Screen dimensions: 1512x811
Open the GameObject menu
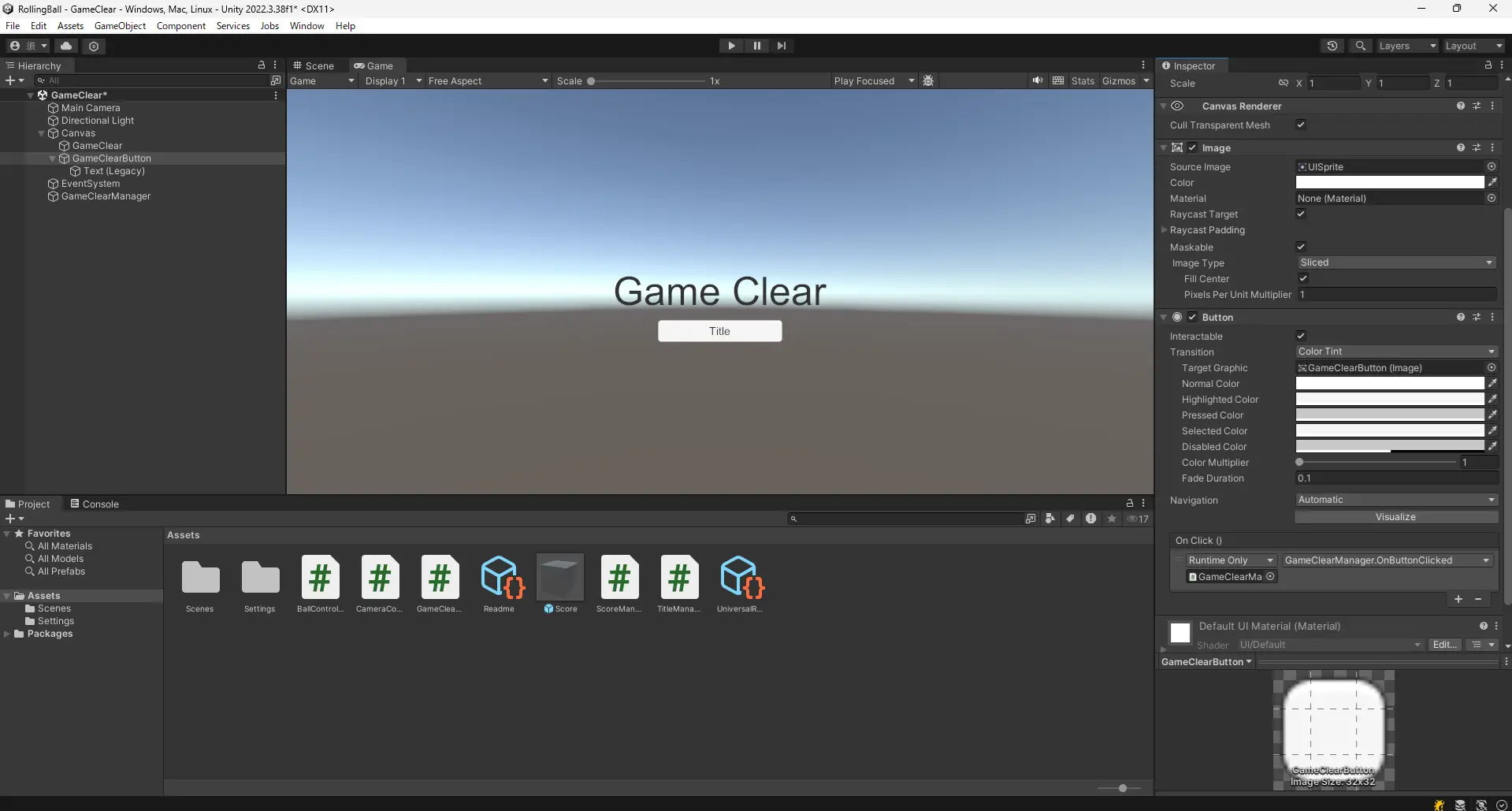[x=120, y=26]
